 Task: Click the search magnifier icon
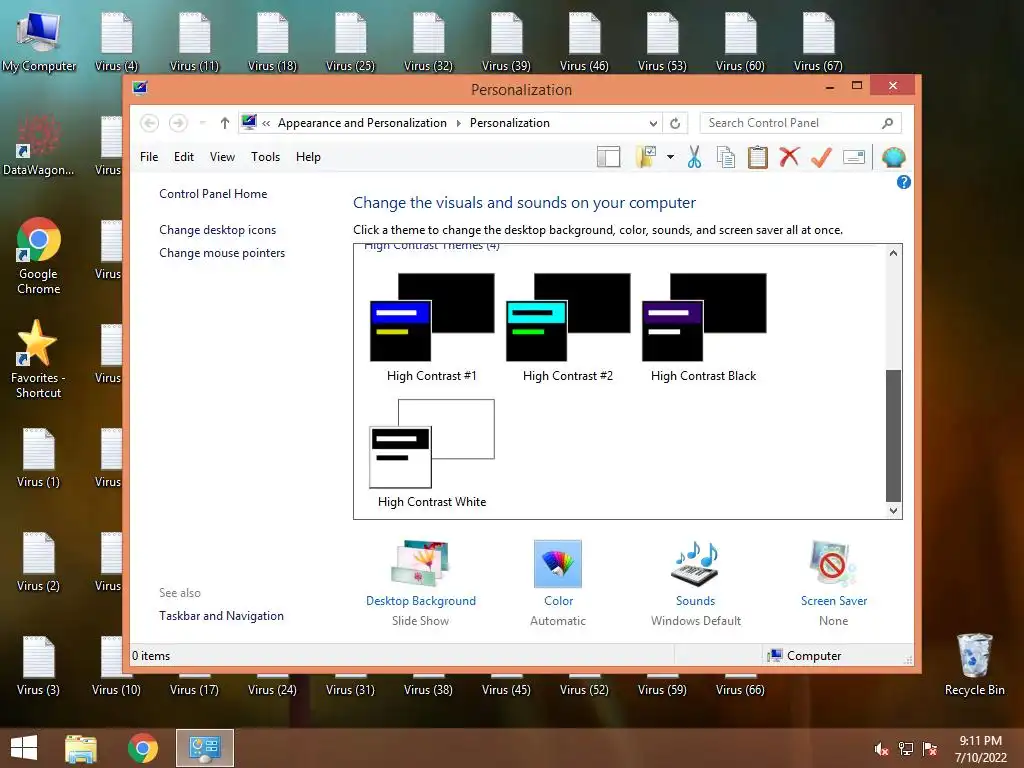point(888,123)
